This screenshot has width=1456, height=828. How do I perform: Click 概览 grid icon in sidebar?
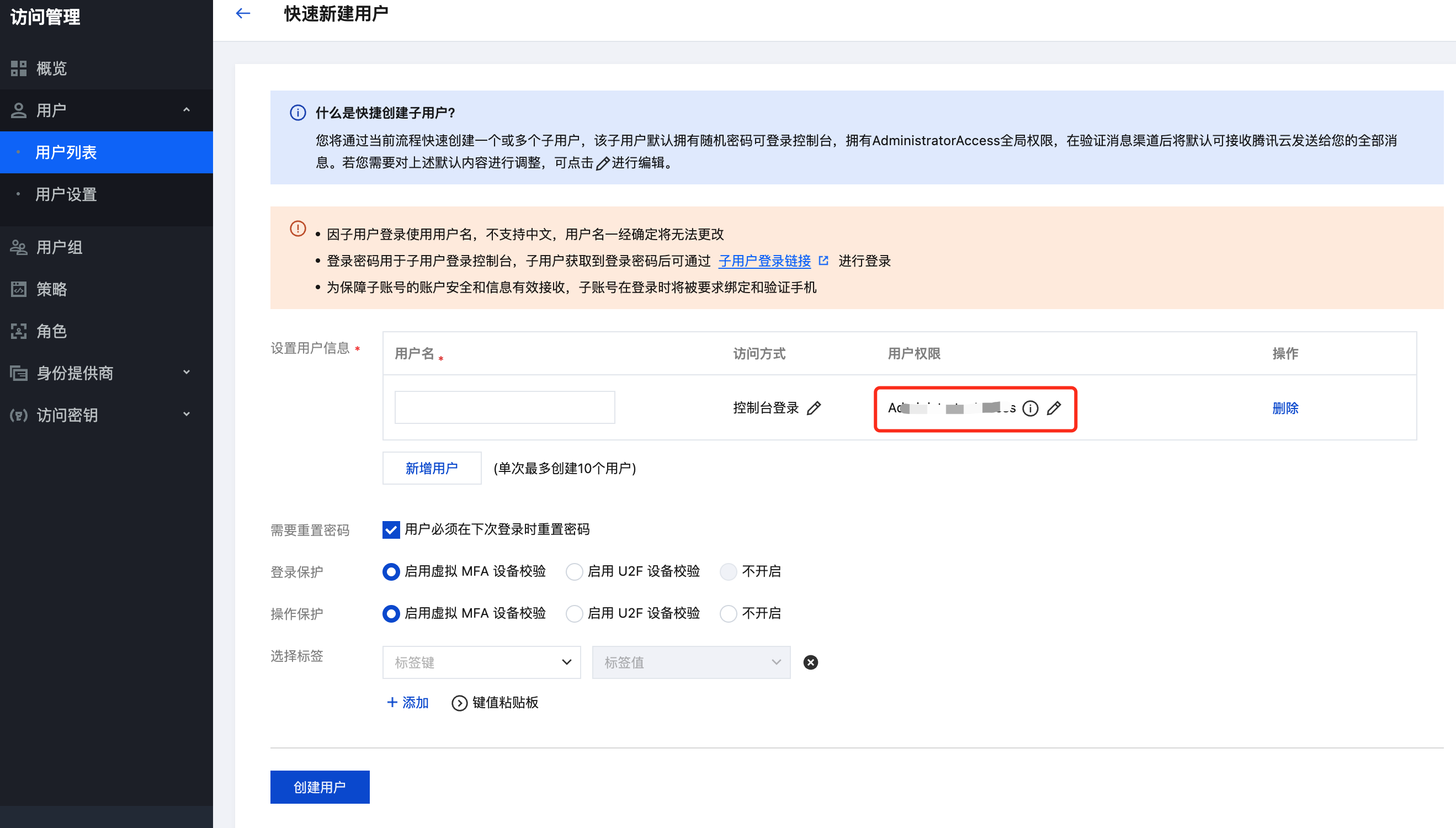click(19, 68)
